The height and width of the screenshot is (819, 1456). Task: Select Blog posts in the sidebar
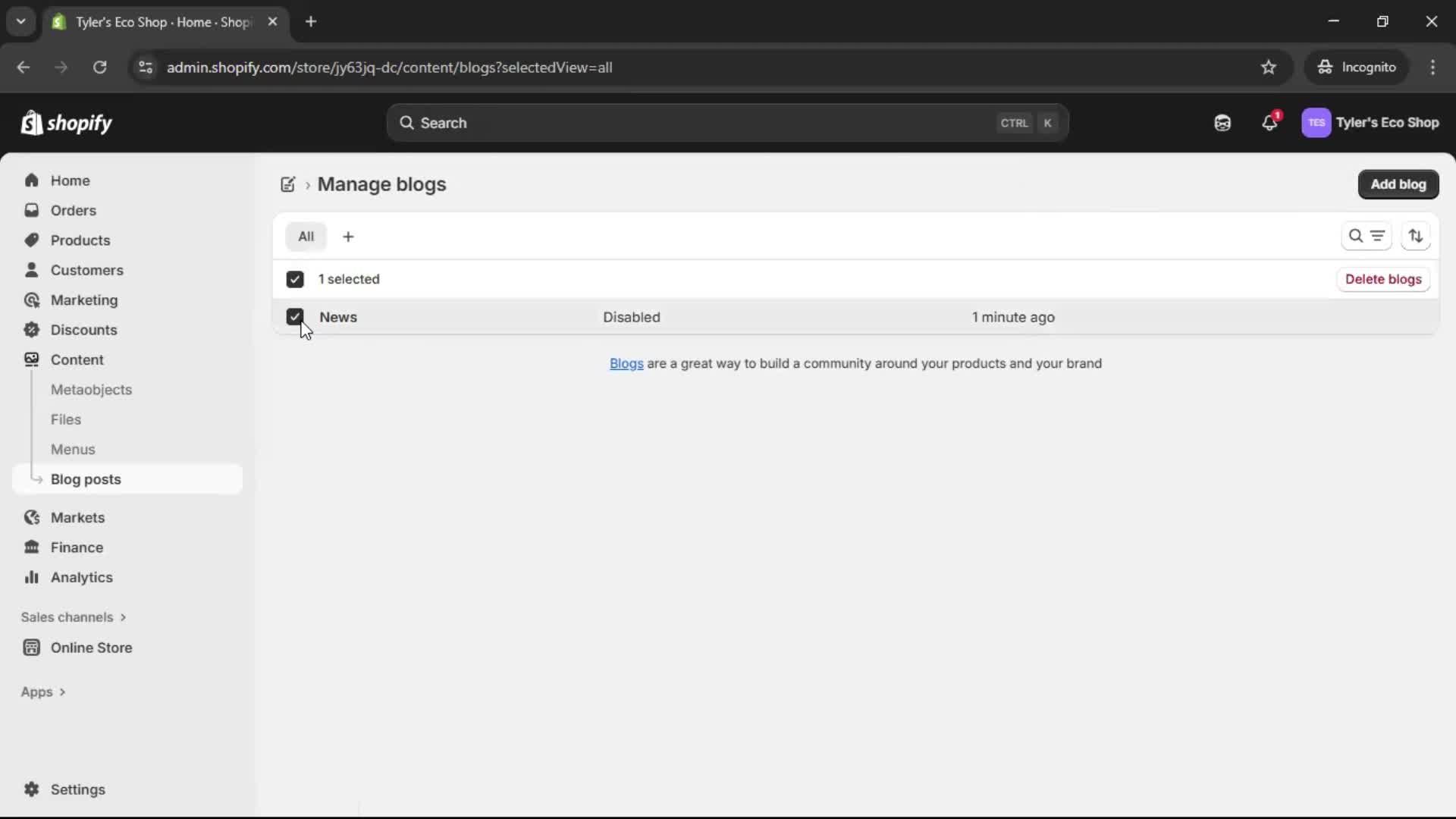(86, 479)
